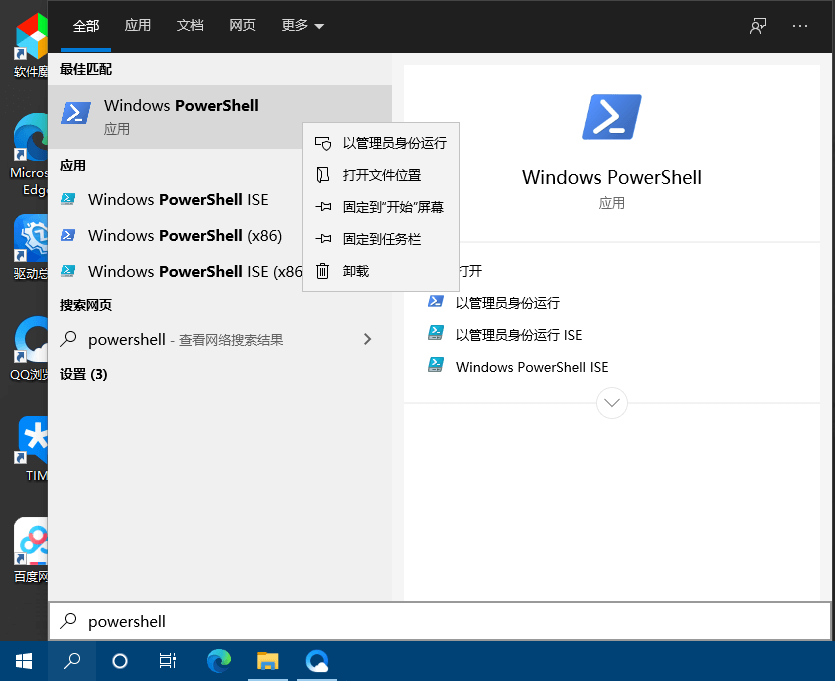Image resolution: width=835 pixels, height=681 pixels.
Task: Expand more options with the down chevron
Action: point(611,403)
